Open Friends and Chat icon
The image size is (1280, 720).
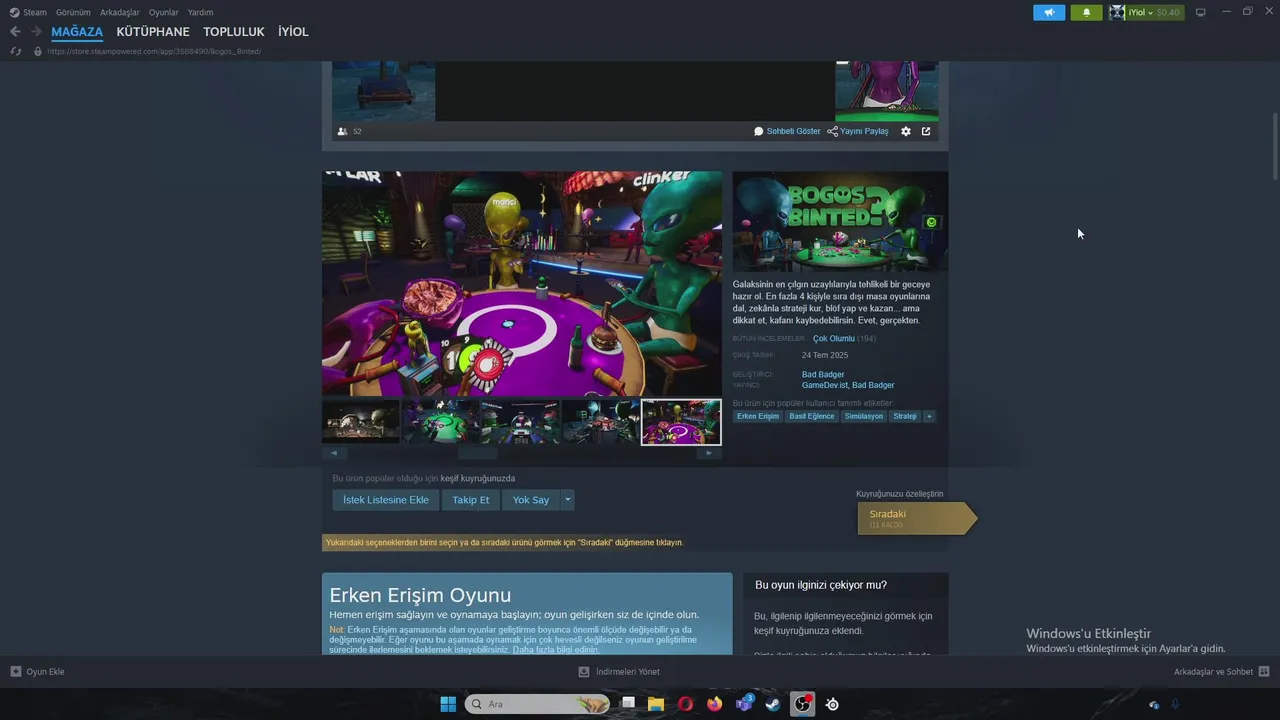pos(1264,672)
